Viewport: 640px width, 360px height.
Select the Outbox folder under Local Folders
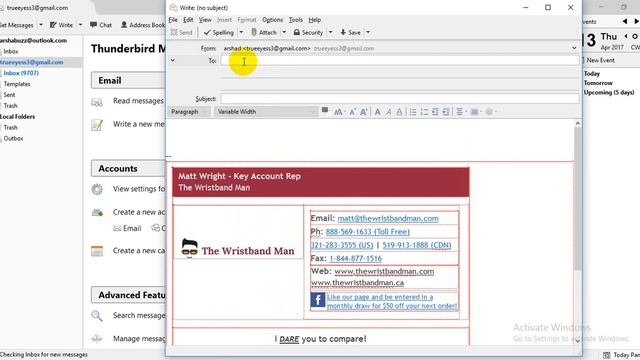(13, 138)
